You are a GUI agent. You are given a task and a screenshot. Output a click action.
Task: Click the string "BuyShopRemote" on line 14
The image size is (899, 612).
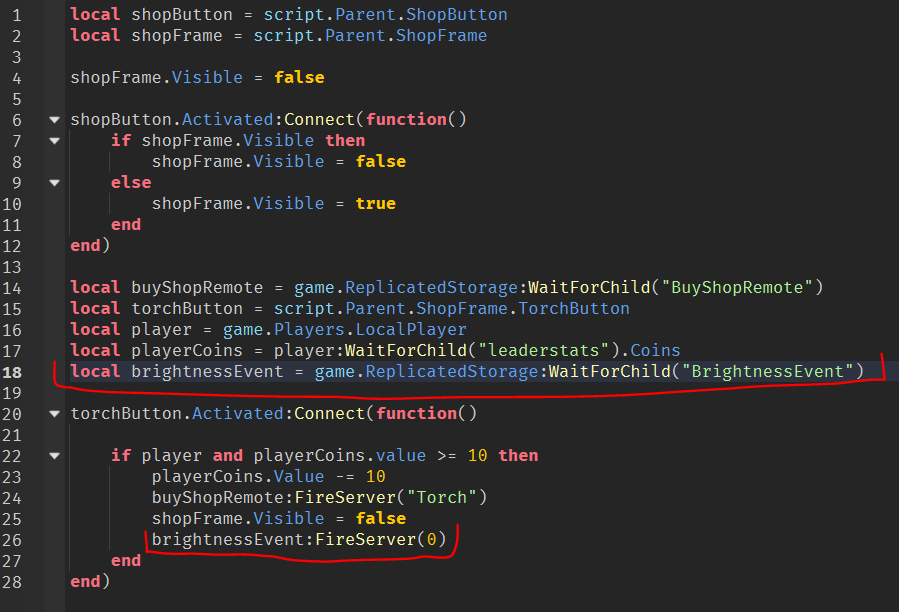point(737,287)
